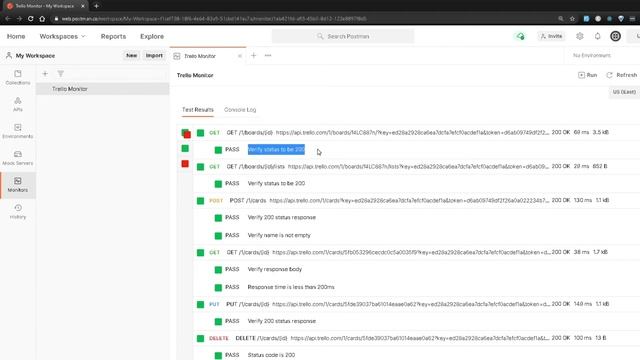This screenshot has height=360, width=640.
Task: Click the Refresh button
Action: (x=621, y=75)
